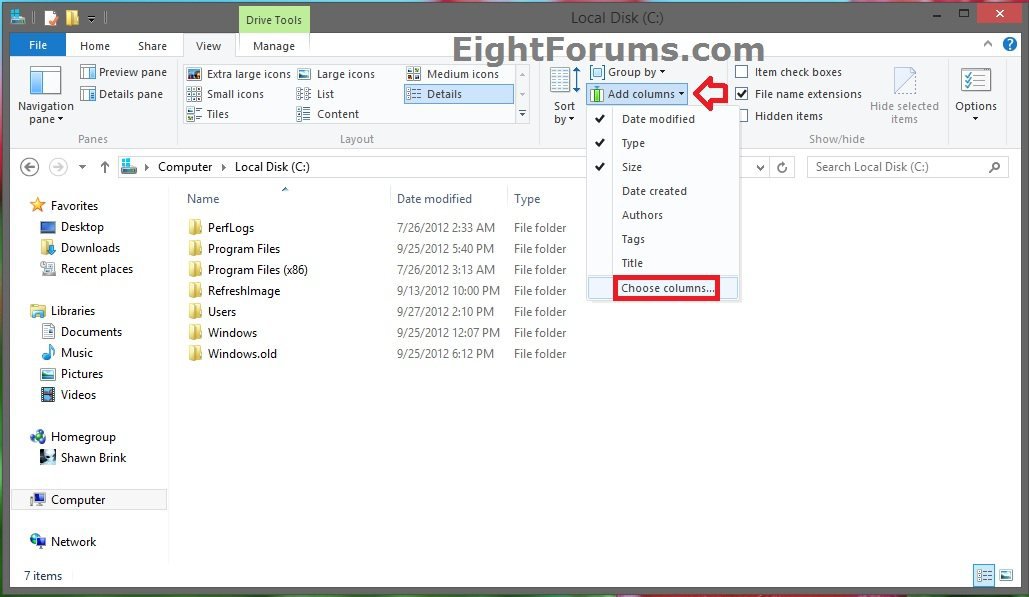Click the Preview pane icon
Screen dimensions: 1029x597
click(x=88, y=72)
